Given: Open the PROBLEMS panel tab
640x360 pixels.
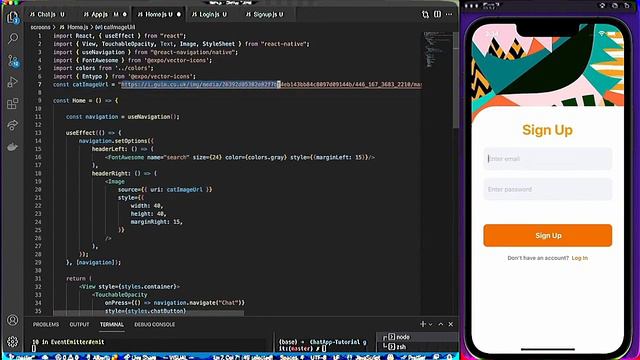Looking at the screenshot, I should point(46,324).
